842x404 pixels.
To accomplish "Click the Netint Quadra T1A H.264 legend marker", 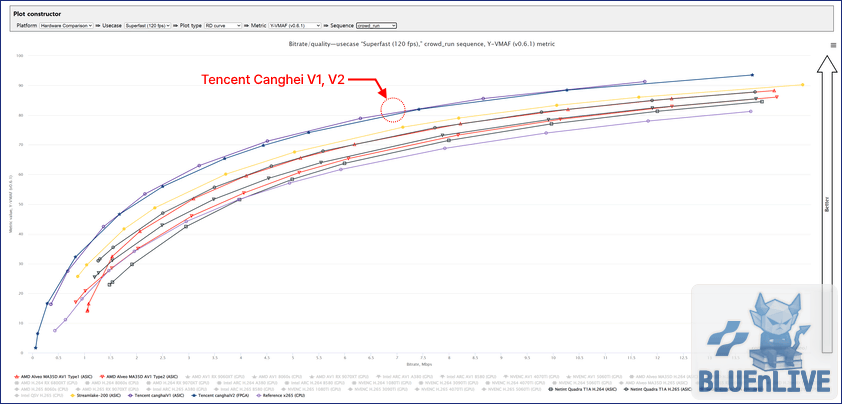I will pyautogui.click(x=550, y=389).
